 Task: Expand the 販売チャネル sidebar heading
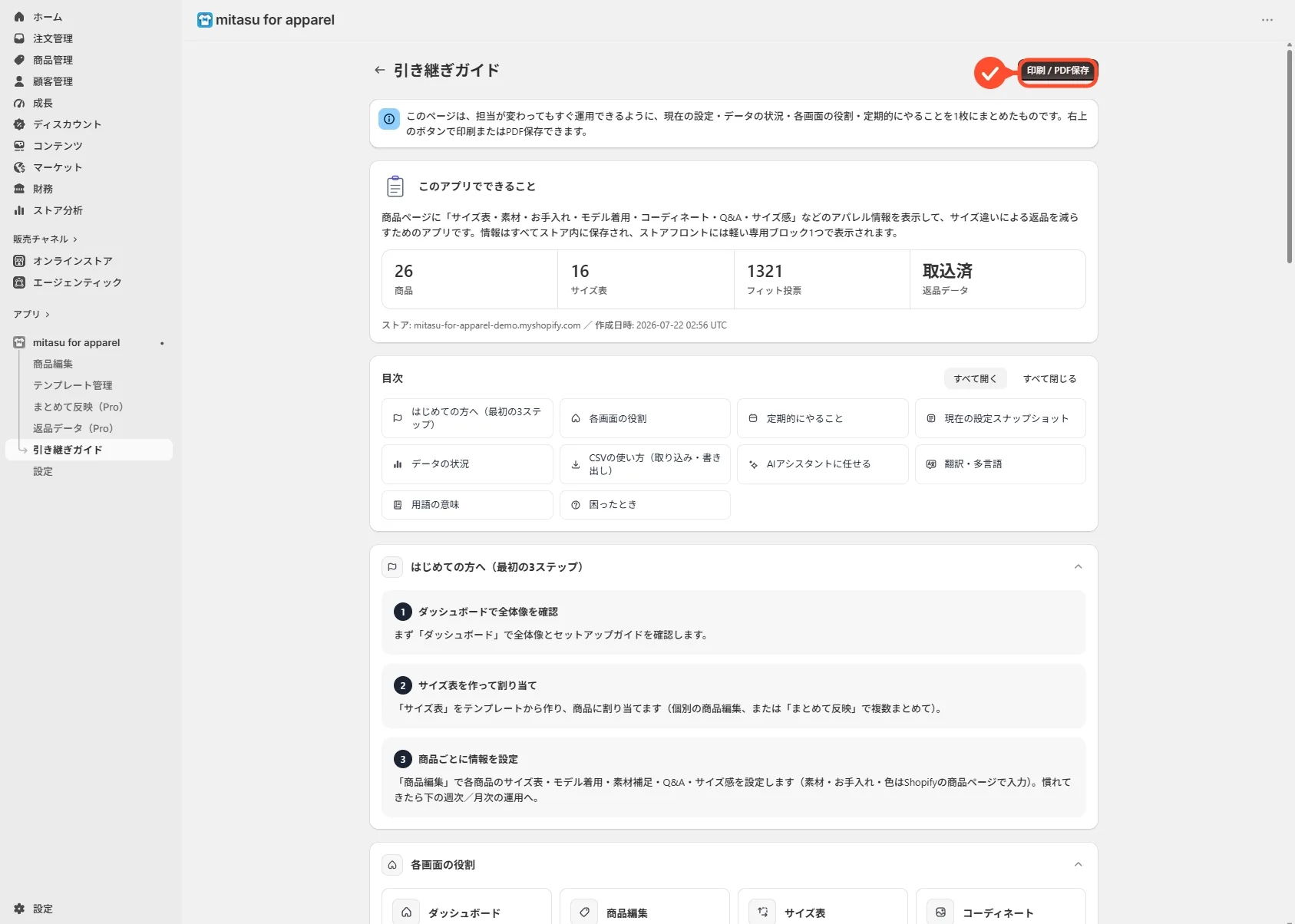click(x=45, y=239)
